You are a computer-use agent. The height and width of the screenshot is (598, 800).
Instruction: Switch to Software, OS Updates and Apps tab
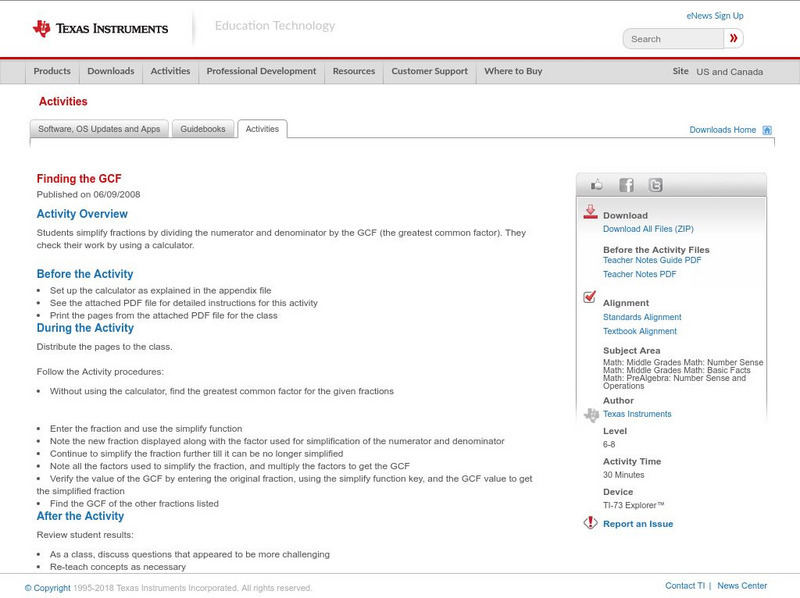[99, 129]
